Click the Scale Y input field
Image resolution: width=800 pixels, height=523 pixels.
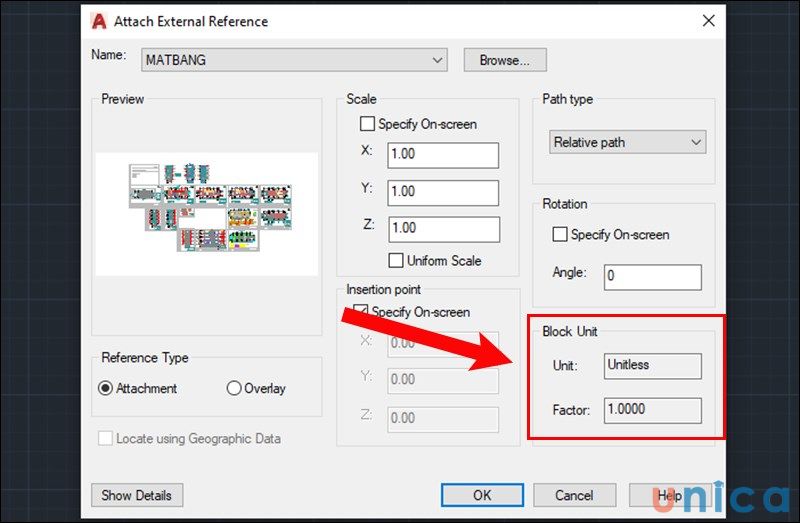pyautogui.click(x=443, y=192)
